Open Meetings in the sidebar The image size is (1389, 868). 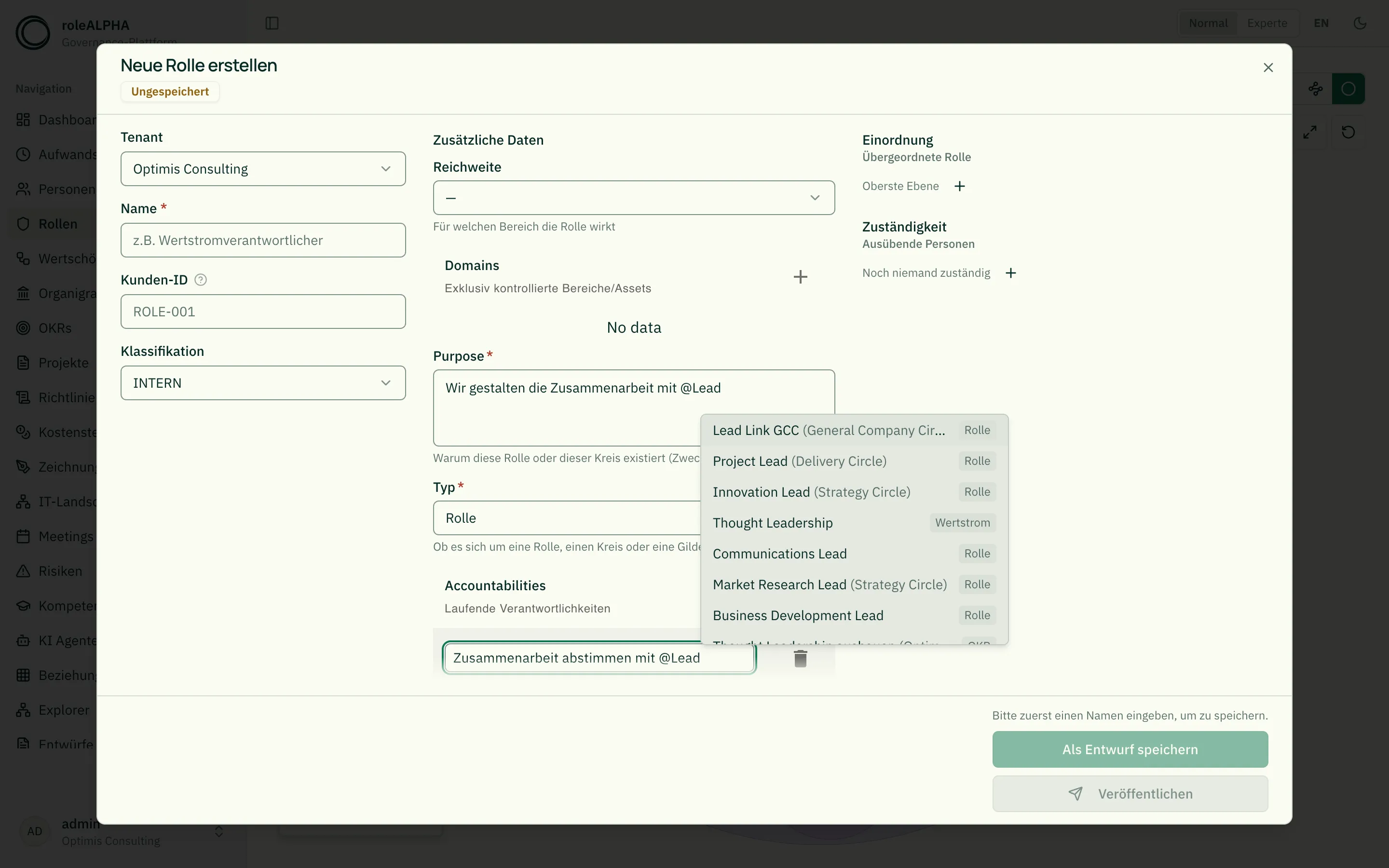(54, 536)
